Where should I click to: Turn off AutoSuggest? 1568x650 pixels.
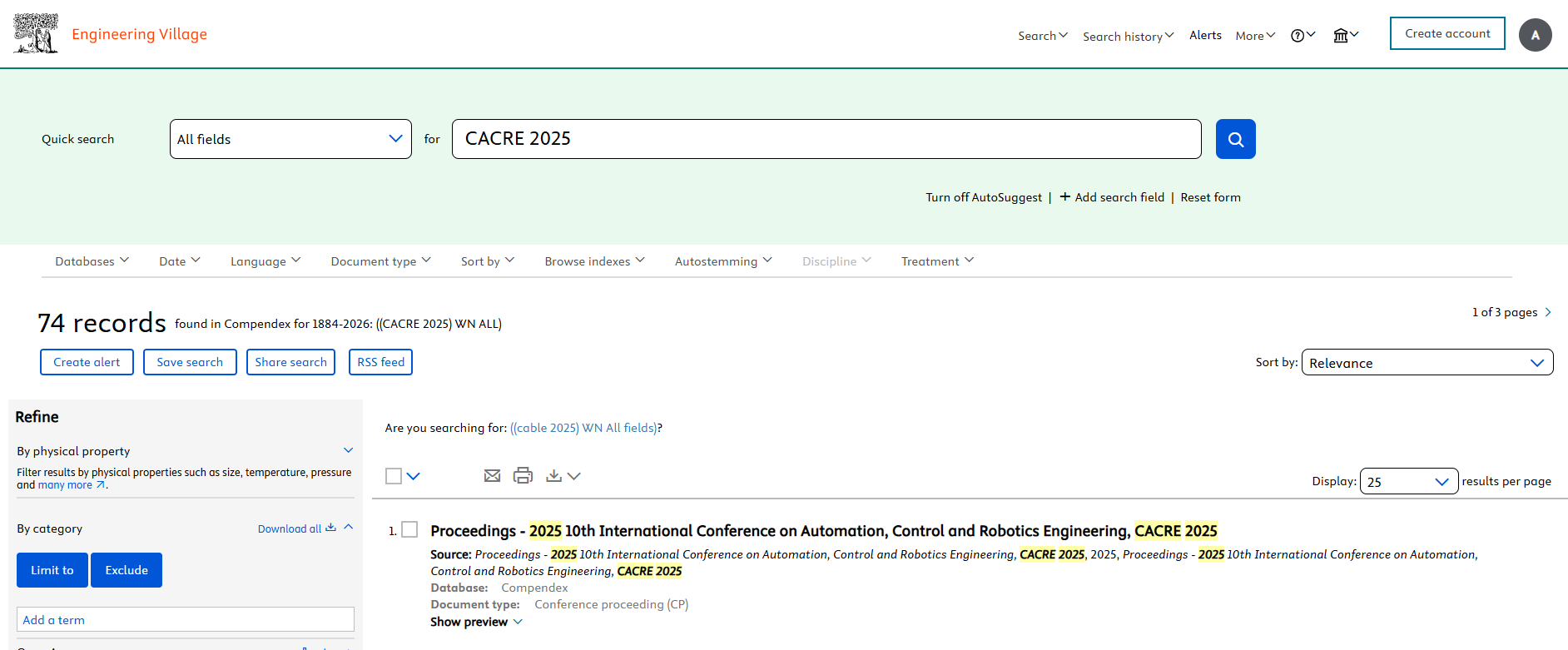[983, 197]
